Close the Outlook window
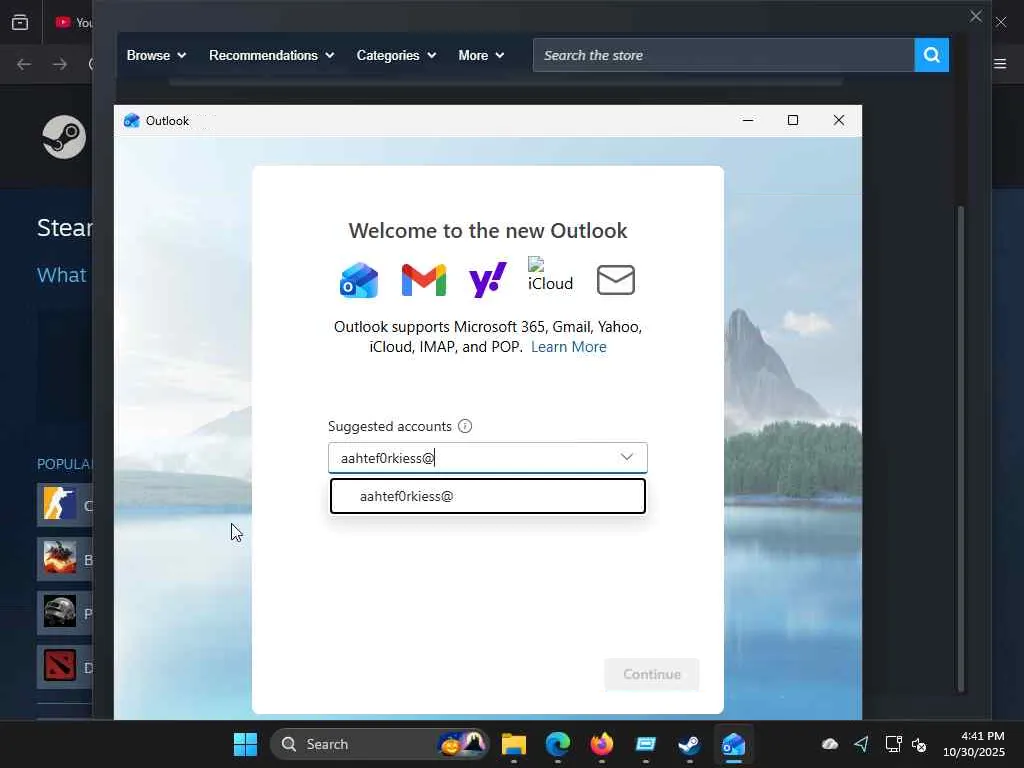 [x=839, y=120]
